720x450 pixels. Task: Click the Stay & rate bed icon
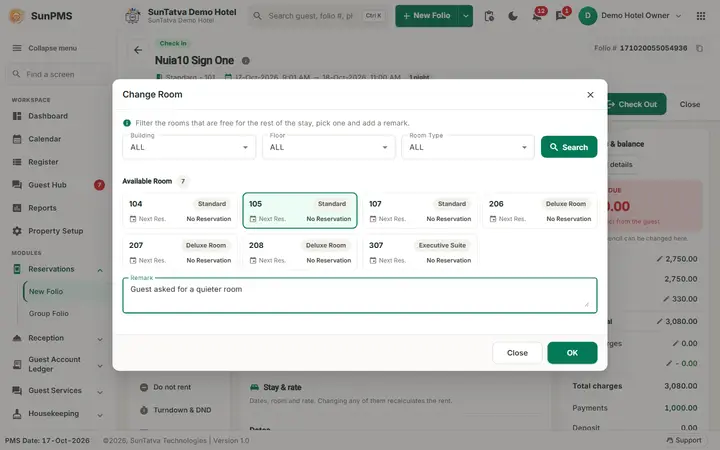point(254,387)
